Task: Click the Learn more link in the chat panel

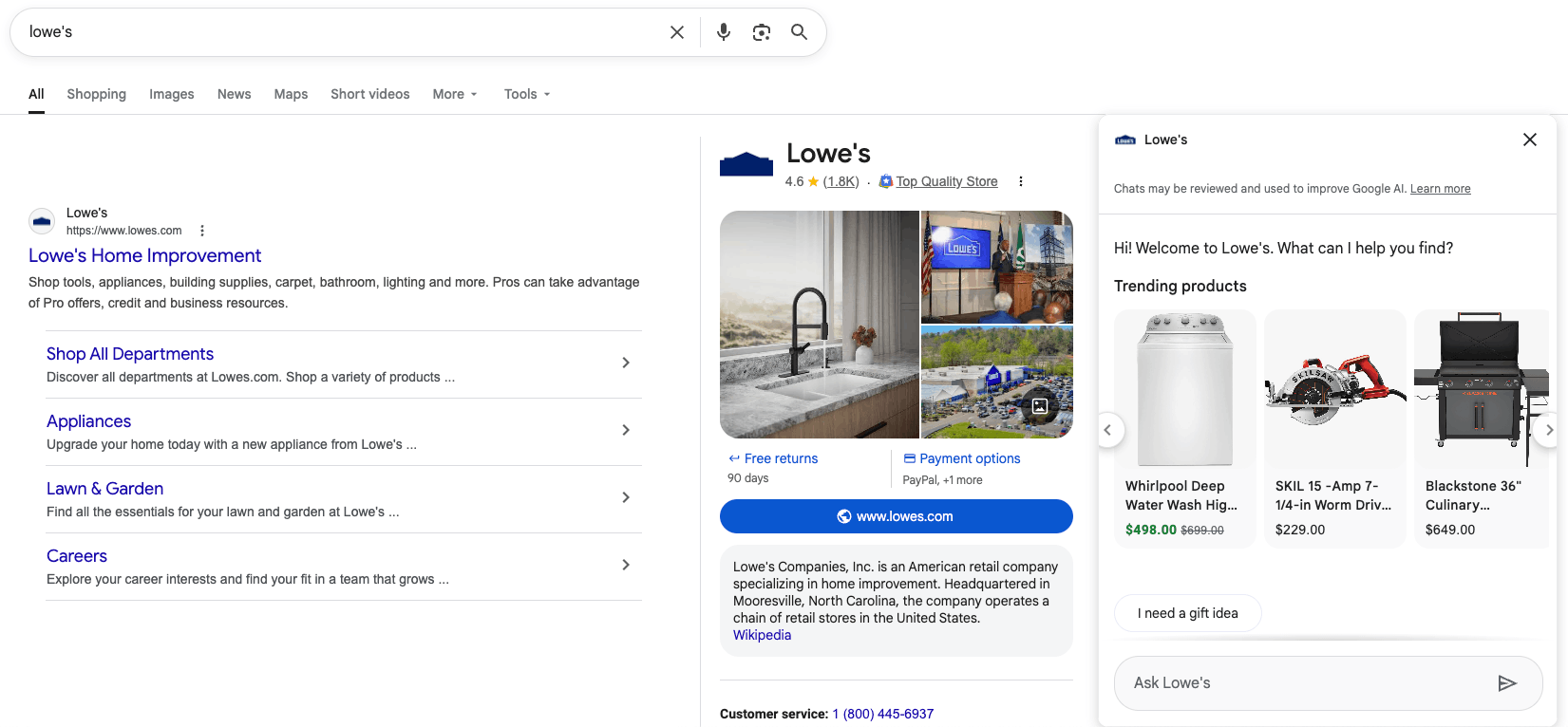Action: pos(1440,189)
